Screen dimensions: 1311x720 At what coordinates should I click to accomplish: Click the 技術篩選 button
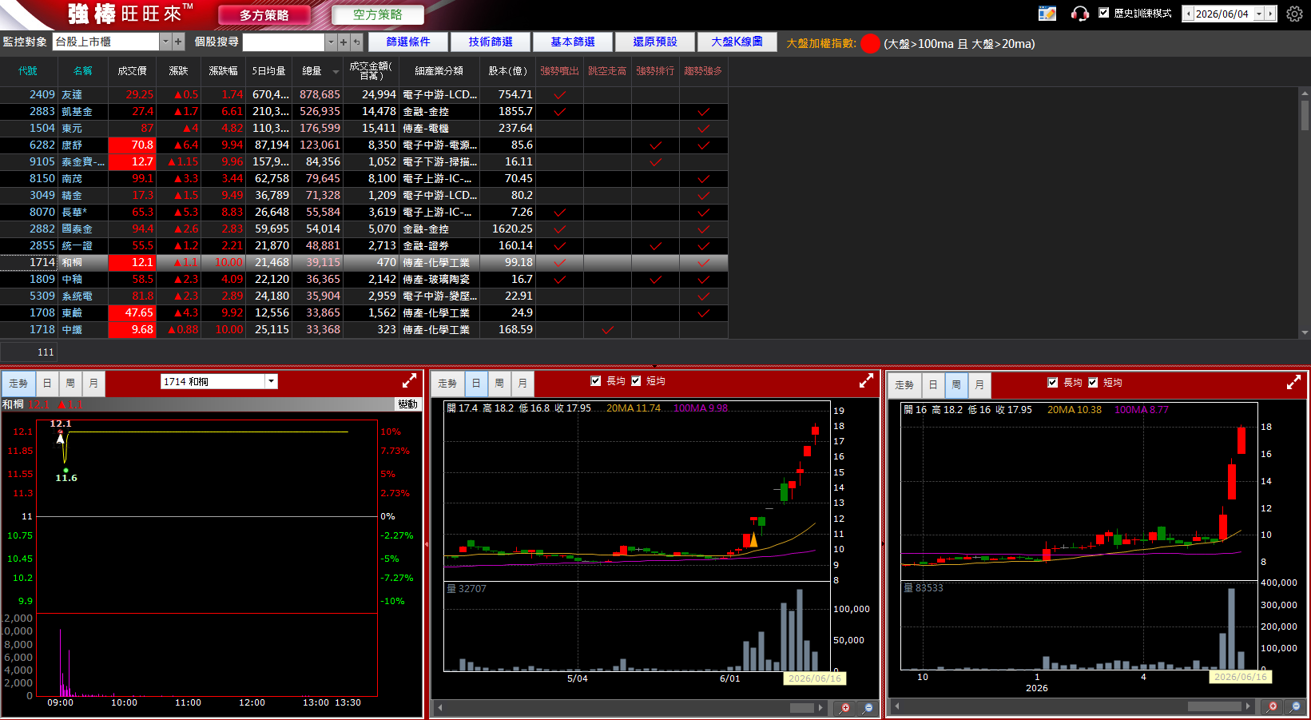tap(490, 42)
